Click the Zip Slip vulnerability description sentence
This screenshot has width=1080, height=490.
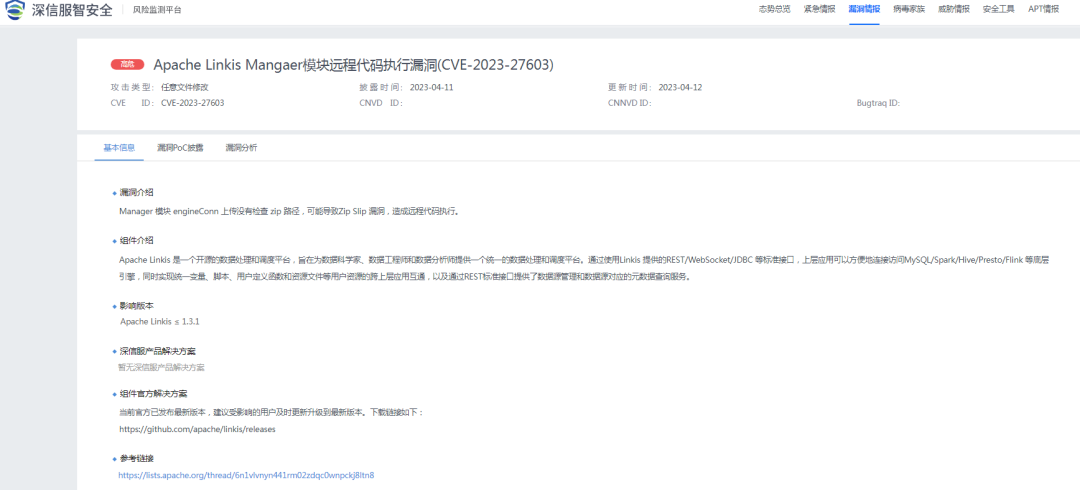(x=289, y=211)
